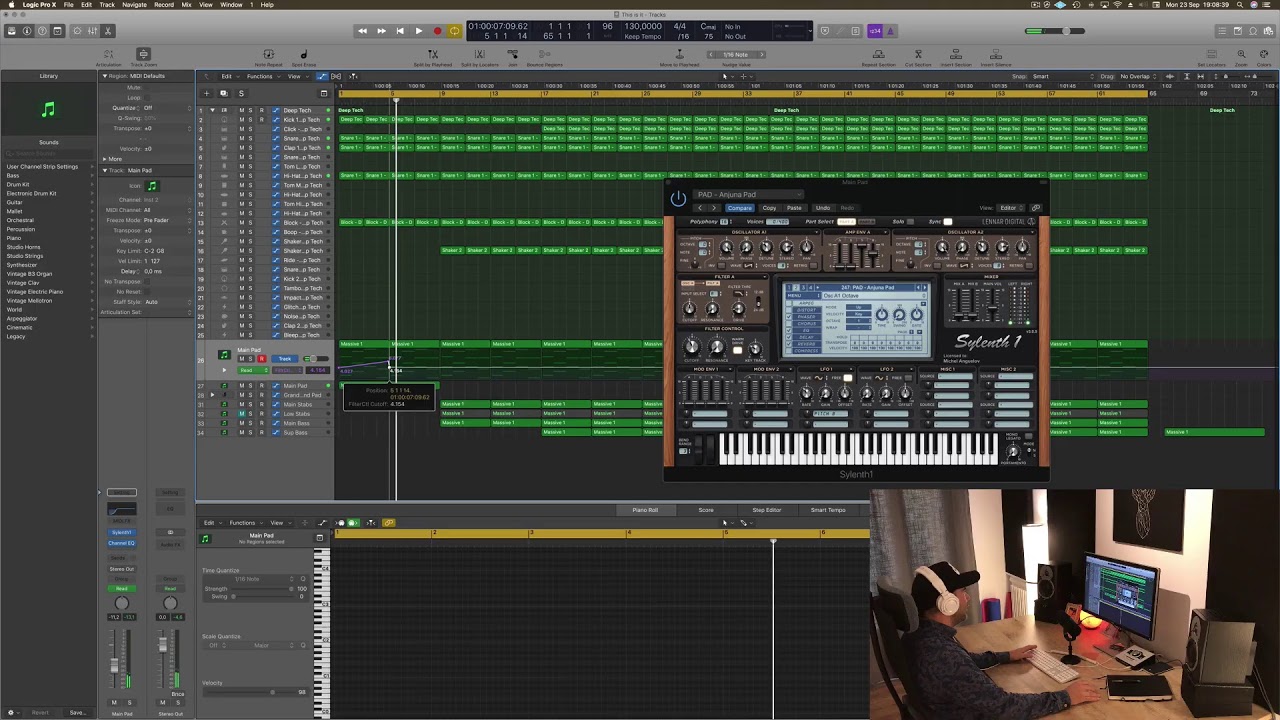Click the Repeat Section icon

click(879, 55)
